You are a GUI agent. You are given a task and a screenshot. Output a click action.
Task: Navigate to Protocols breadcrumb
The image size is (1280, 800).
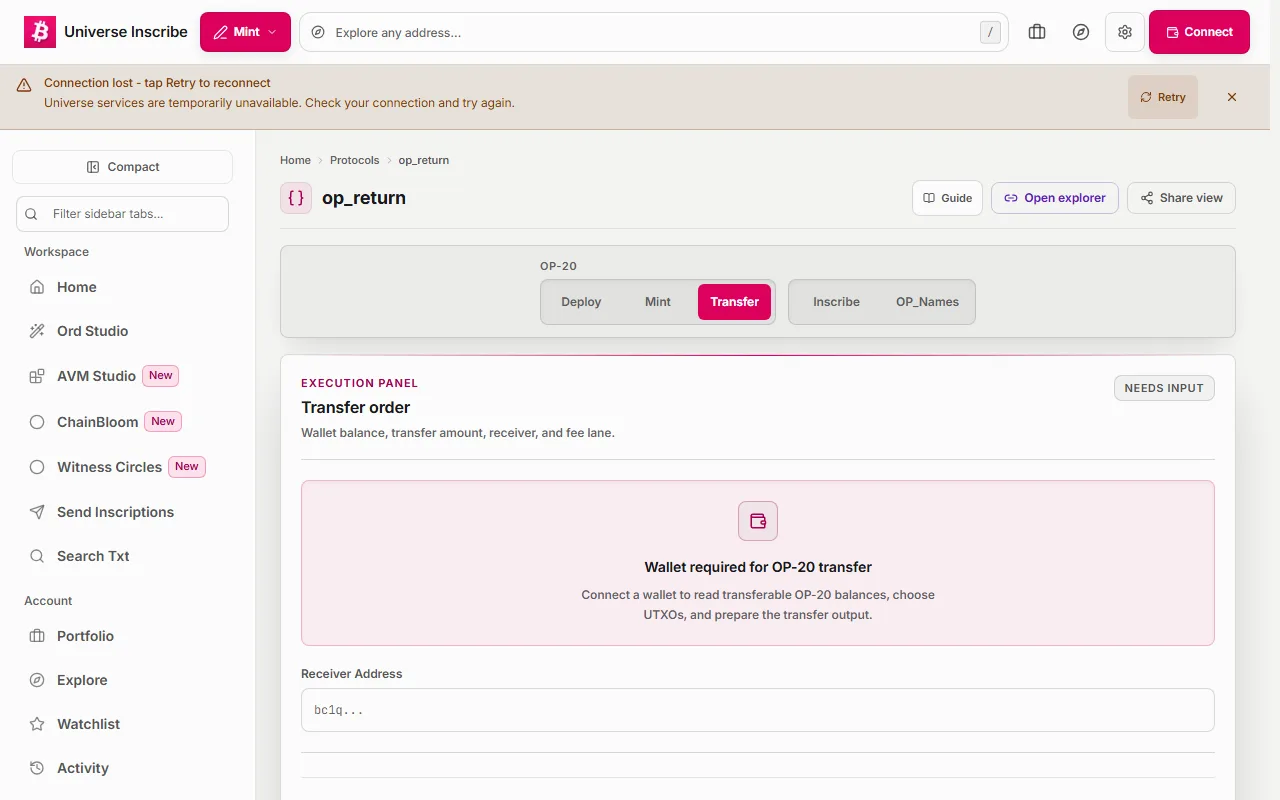coord(355,160)
